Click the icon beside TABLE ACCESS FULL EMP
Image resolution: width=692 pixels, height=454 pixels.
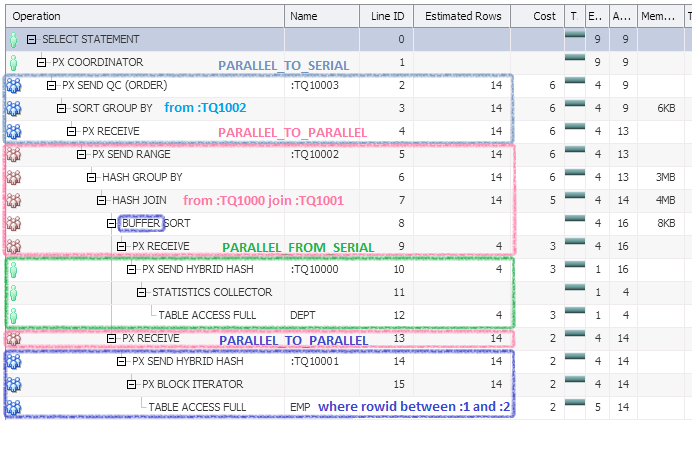coord(14,407)
